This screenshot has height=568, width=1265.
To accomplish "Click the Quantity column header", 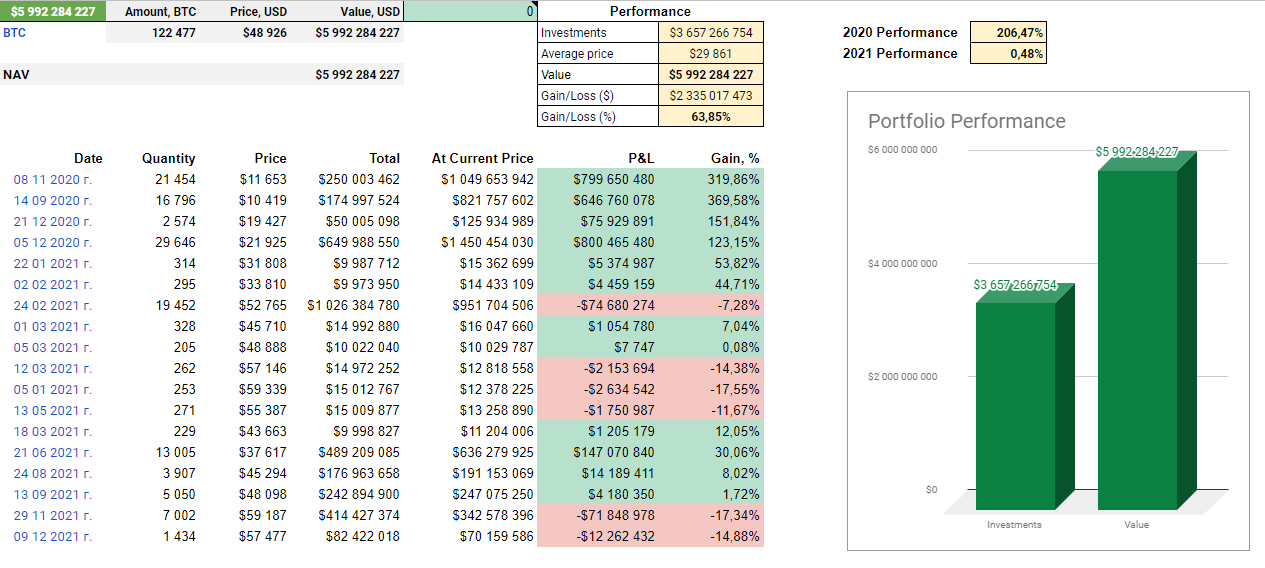I will (x=168, y=158).
